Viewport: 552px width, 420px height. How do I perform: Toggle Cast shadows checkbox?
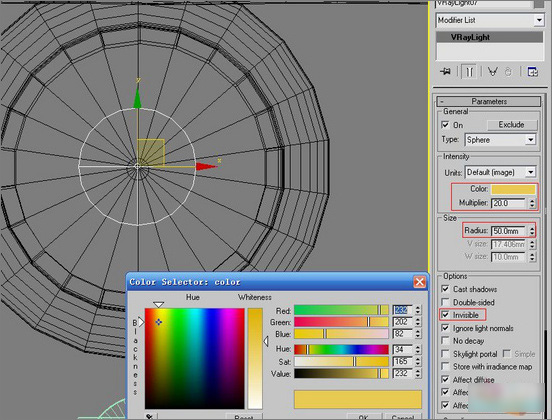[445, 289]
